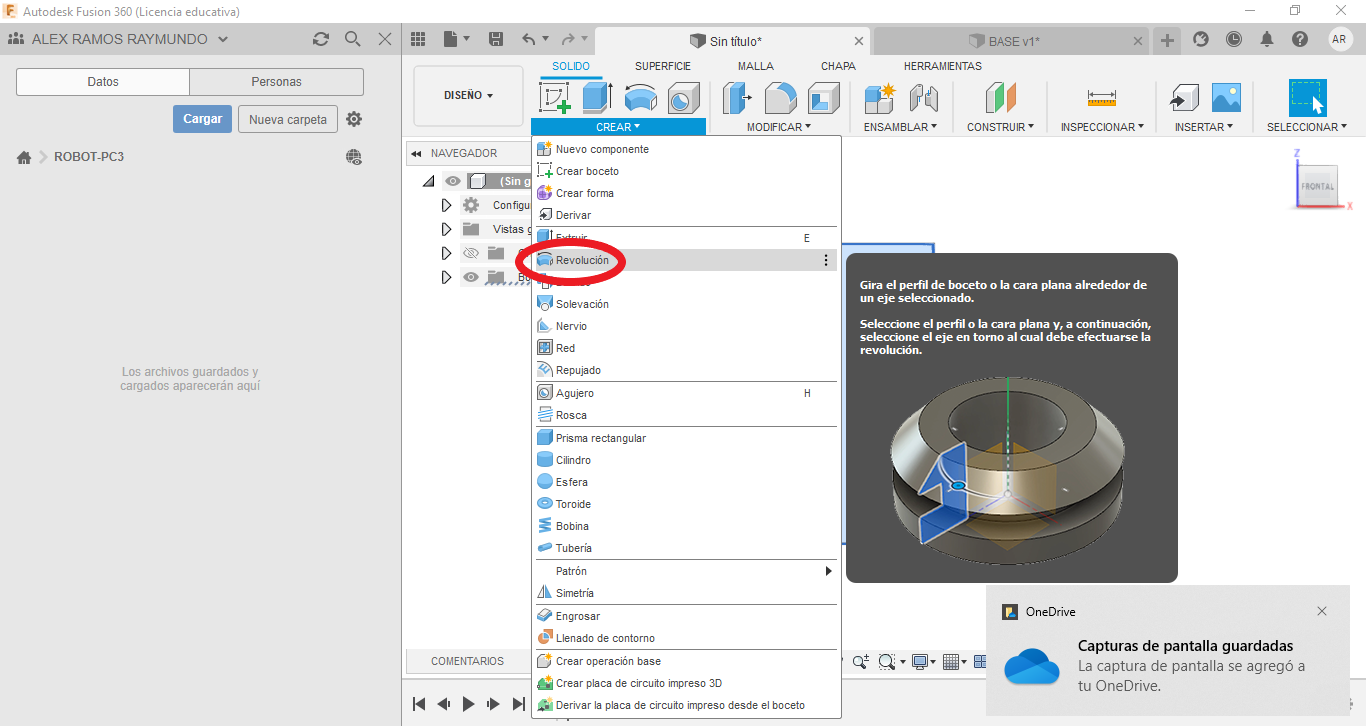Open the ENSAMBLAR dropdown menu
1366x726 pixels.
point(900,127)
